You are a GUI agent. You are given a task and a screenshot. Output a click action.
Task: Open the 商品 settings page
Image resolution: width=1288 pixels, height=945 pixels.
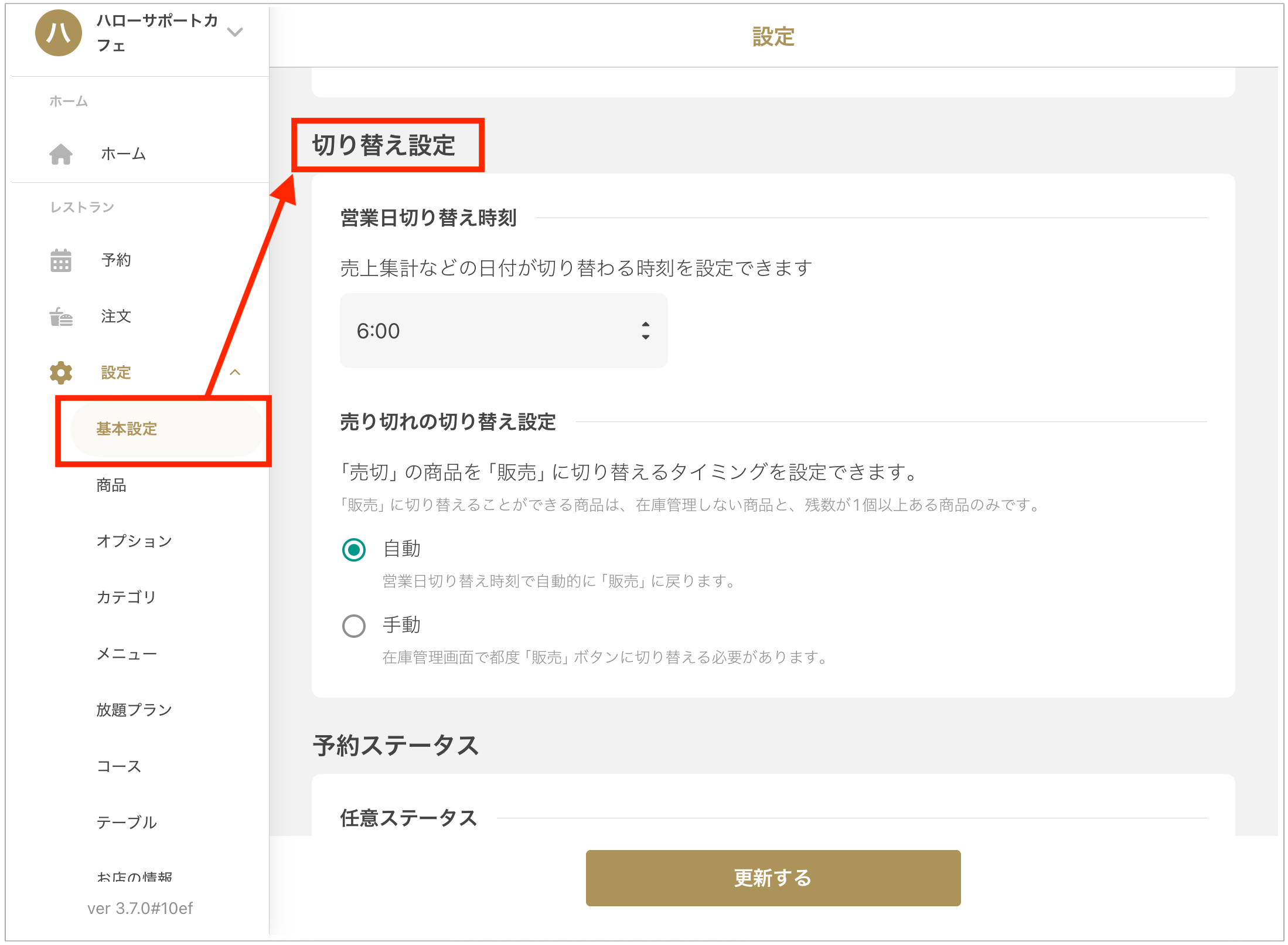(111, 485)
